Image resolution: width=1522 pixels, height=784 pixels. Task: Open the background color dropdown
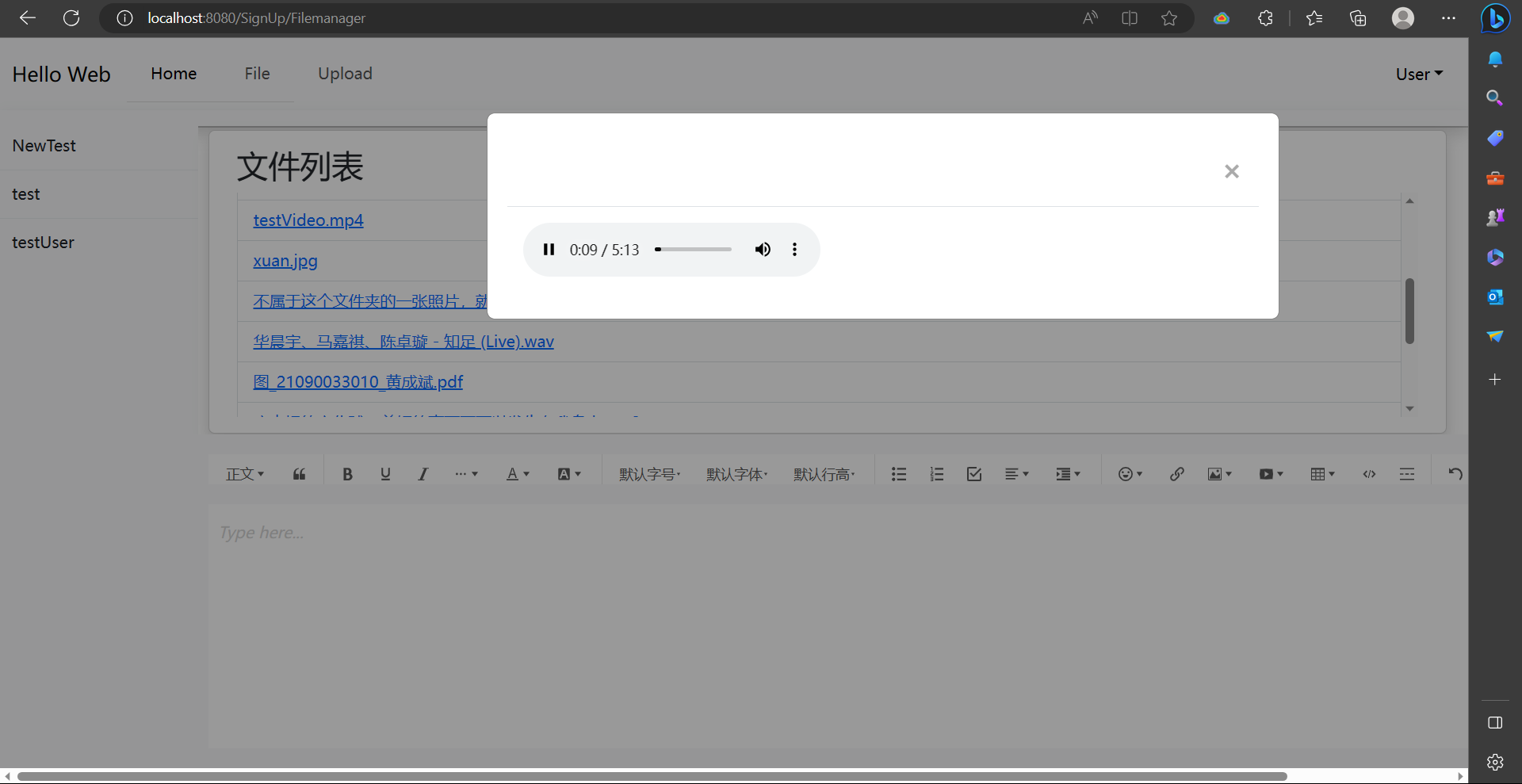pos(569,474)
